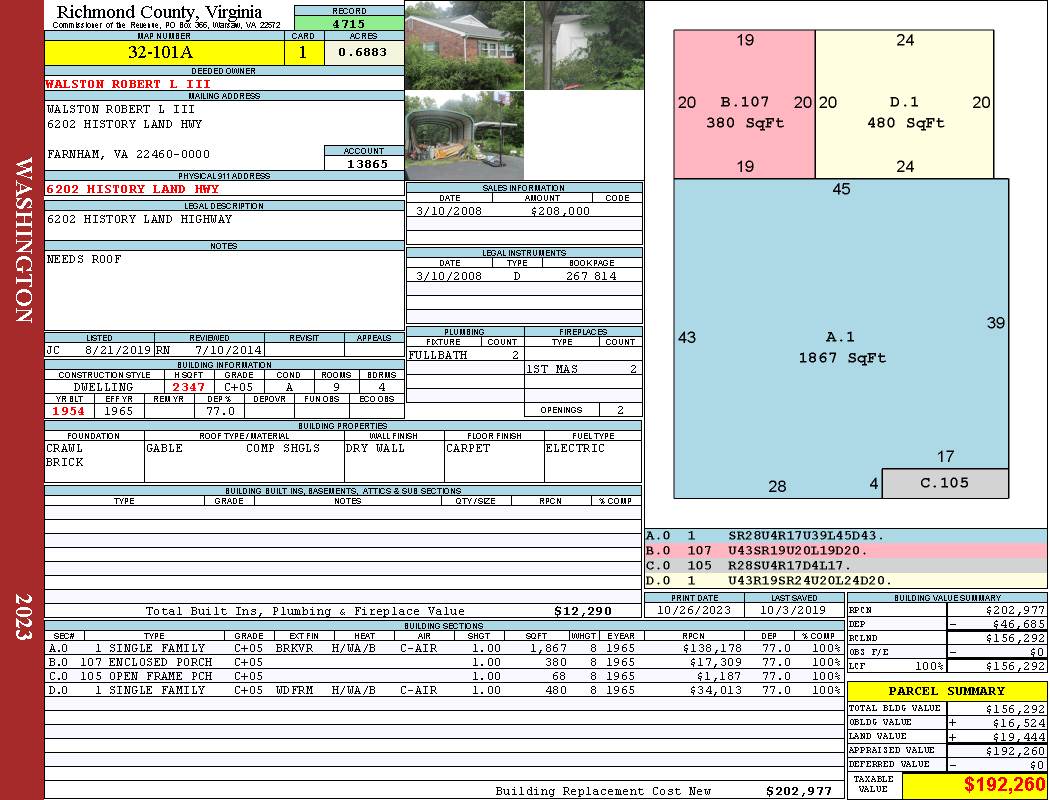This screenshot has width=1050, height=800.
Task: Click FULLBATH plumbing fixture row
Action: (x=465, y=355)
